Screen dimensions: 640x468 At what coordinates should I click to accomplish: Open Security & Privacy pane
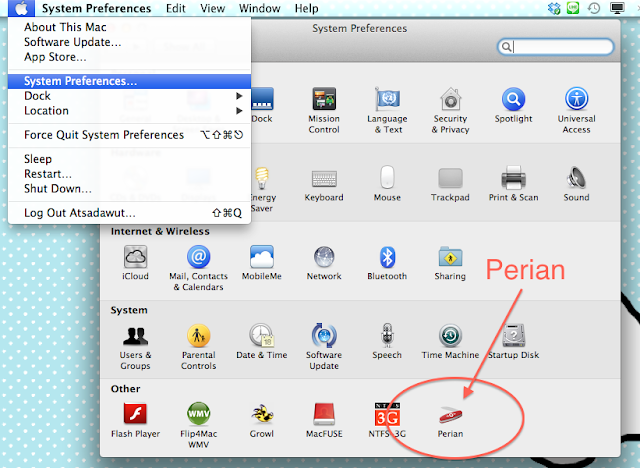click(451, 100)
